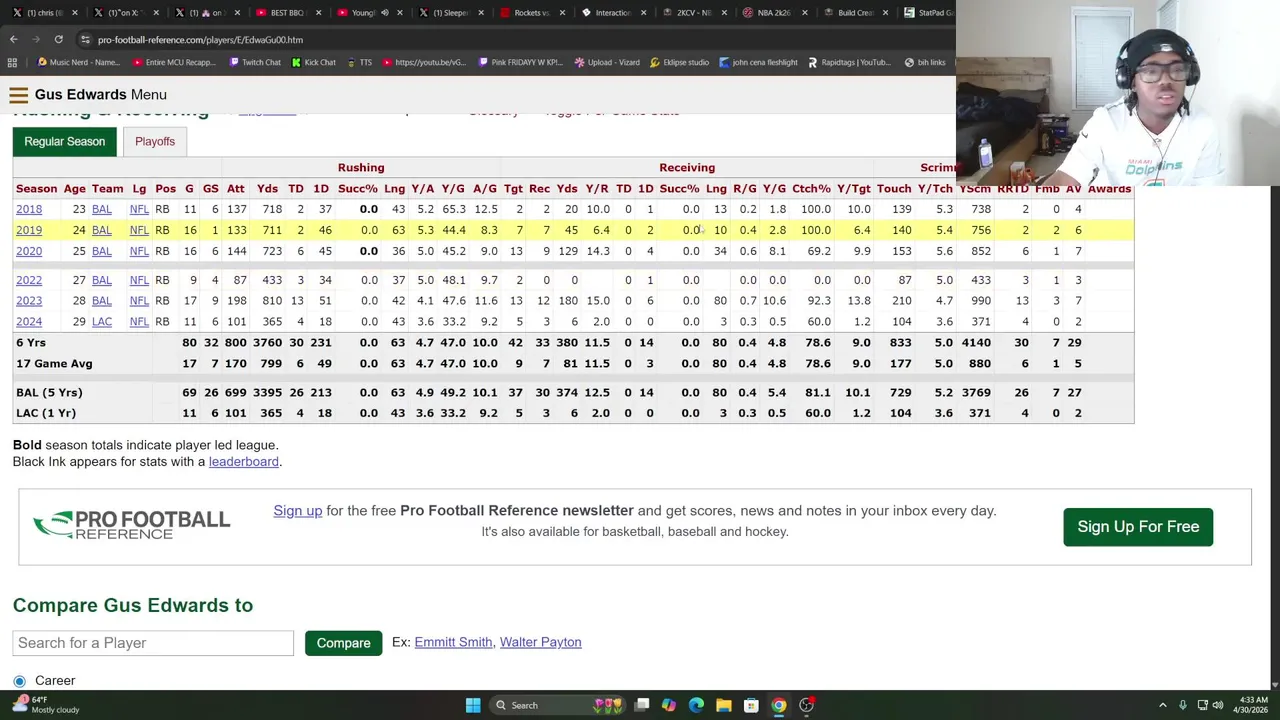This screenshot has width=1280, height=720.
Task: Open the Emmitt Smith example link
Action: click(x=453, y=642)
